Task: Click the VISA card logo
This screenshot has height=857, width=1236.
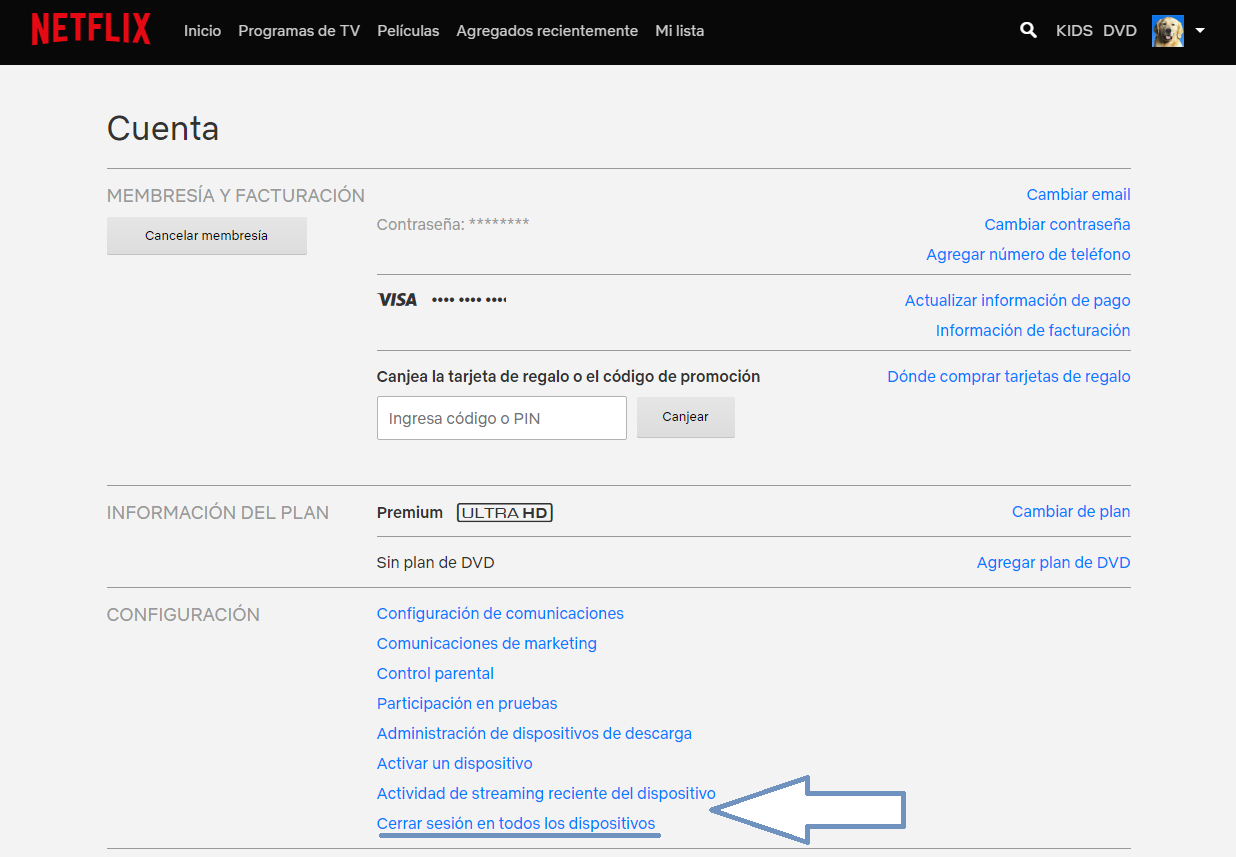Action: pos(397,300)
